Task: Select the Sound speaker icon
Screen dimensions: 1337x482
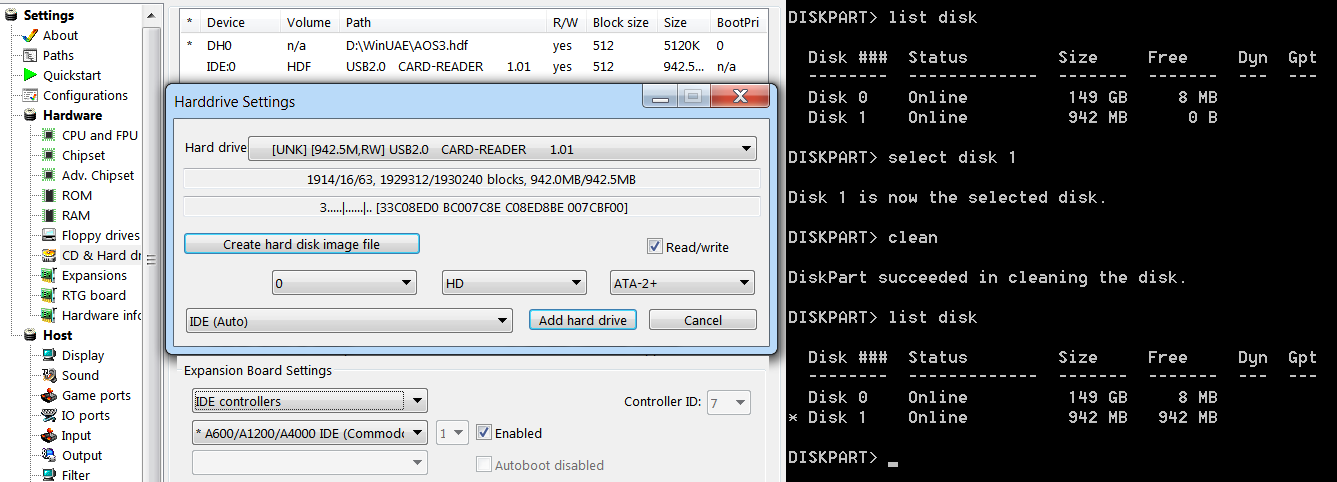Action: (x=48, y=375)
